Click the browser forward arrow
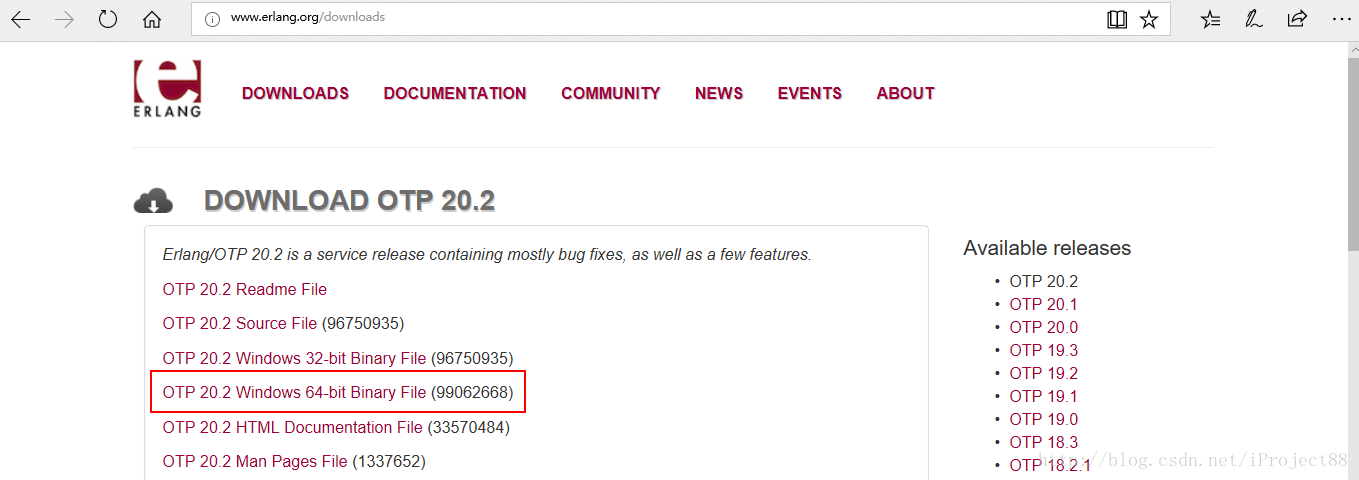Screen dimensions: 1359x480 click(65, 19)
